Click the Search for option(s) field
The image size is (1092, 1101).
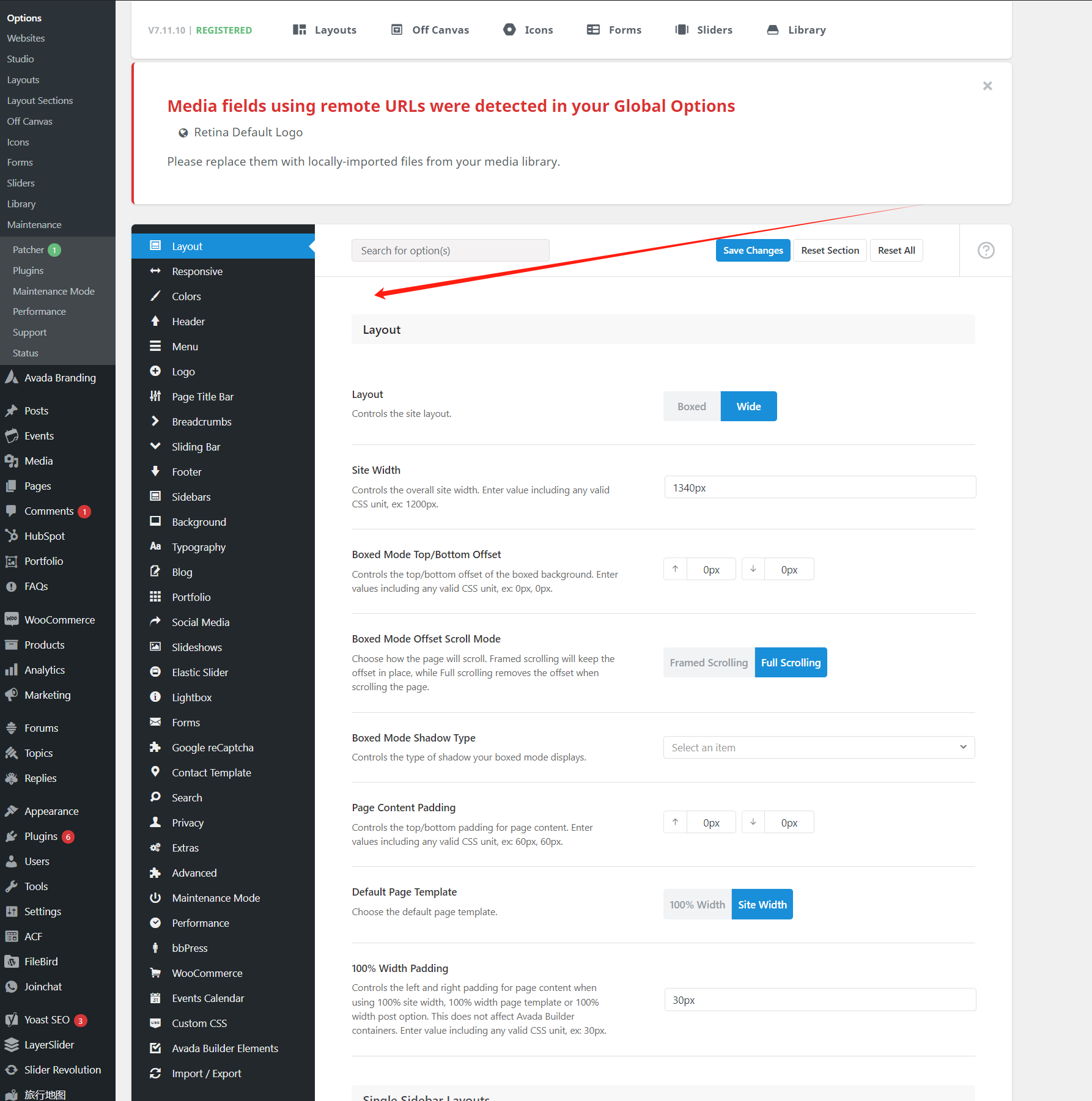pos(450,251)
